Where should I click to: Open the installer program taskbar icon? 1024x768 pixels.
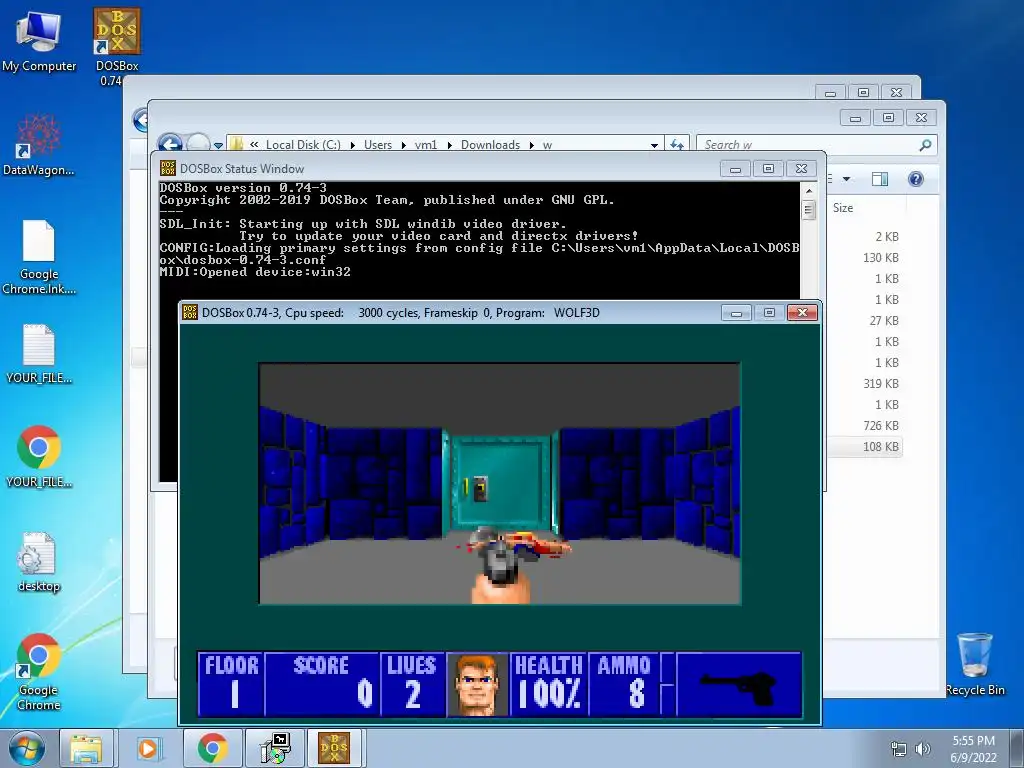(x=274, y=748)
